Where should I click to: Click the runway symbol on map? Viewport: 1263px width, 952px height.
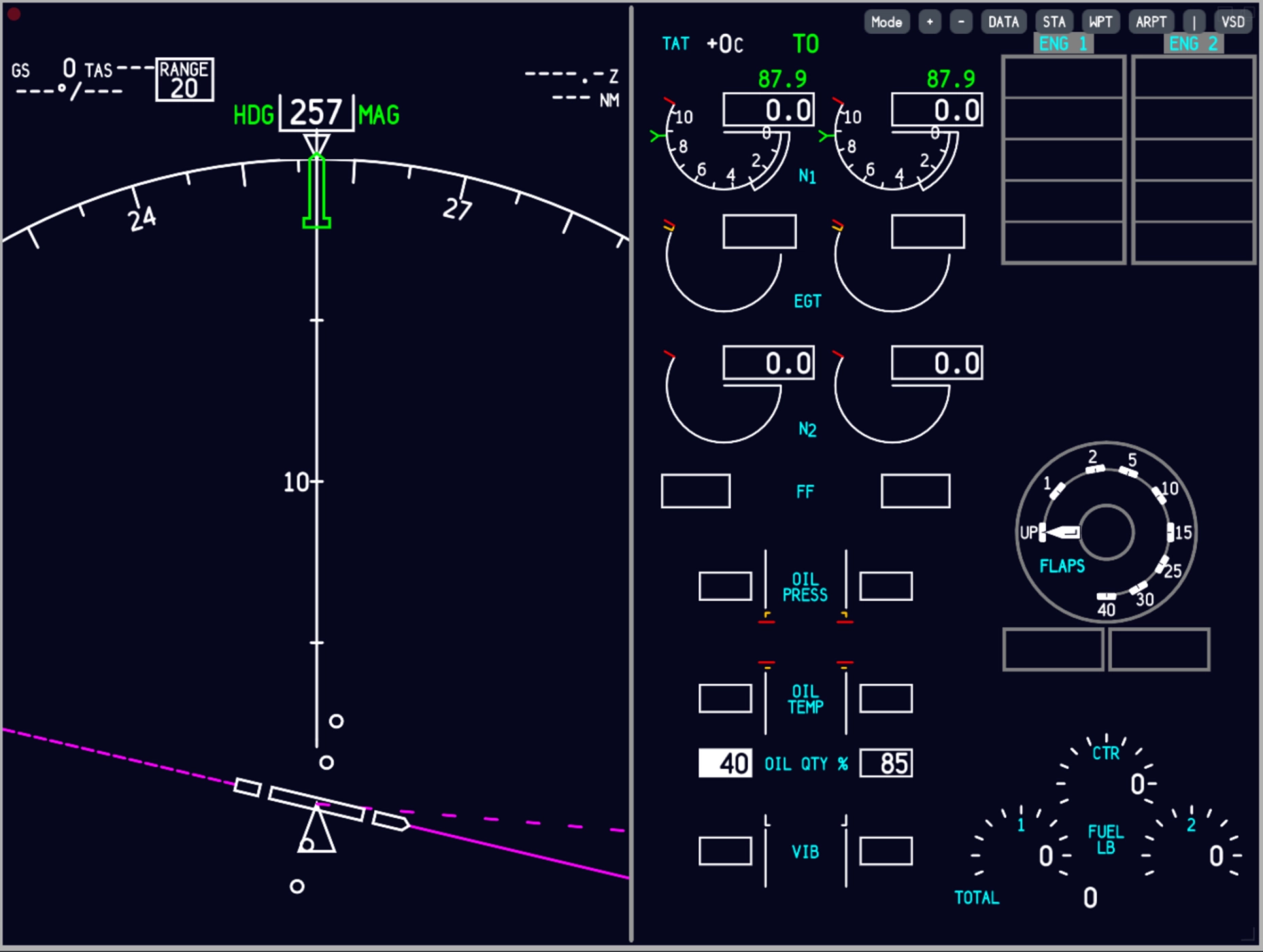pos(317,803)
